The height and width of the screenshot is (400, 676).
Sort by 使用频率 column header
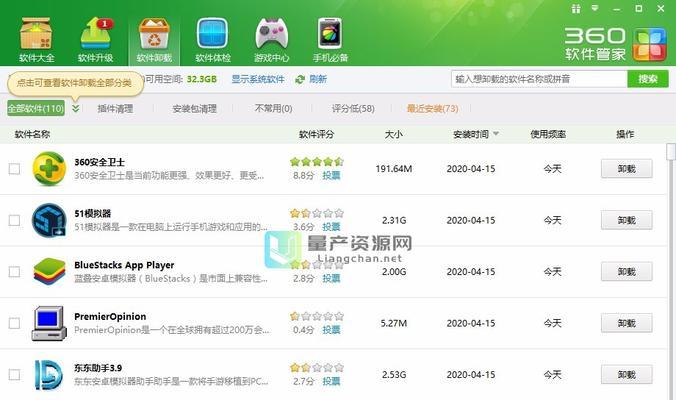(548, 134)
